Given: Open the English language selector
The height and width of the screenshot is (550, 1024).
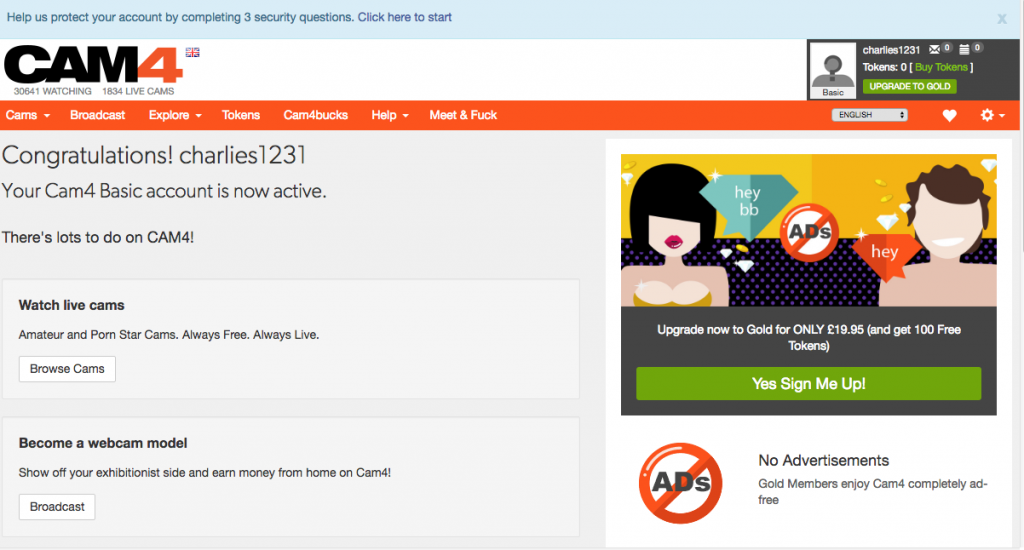Looking at the screenshot, I should tap(869, 115).
